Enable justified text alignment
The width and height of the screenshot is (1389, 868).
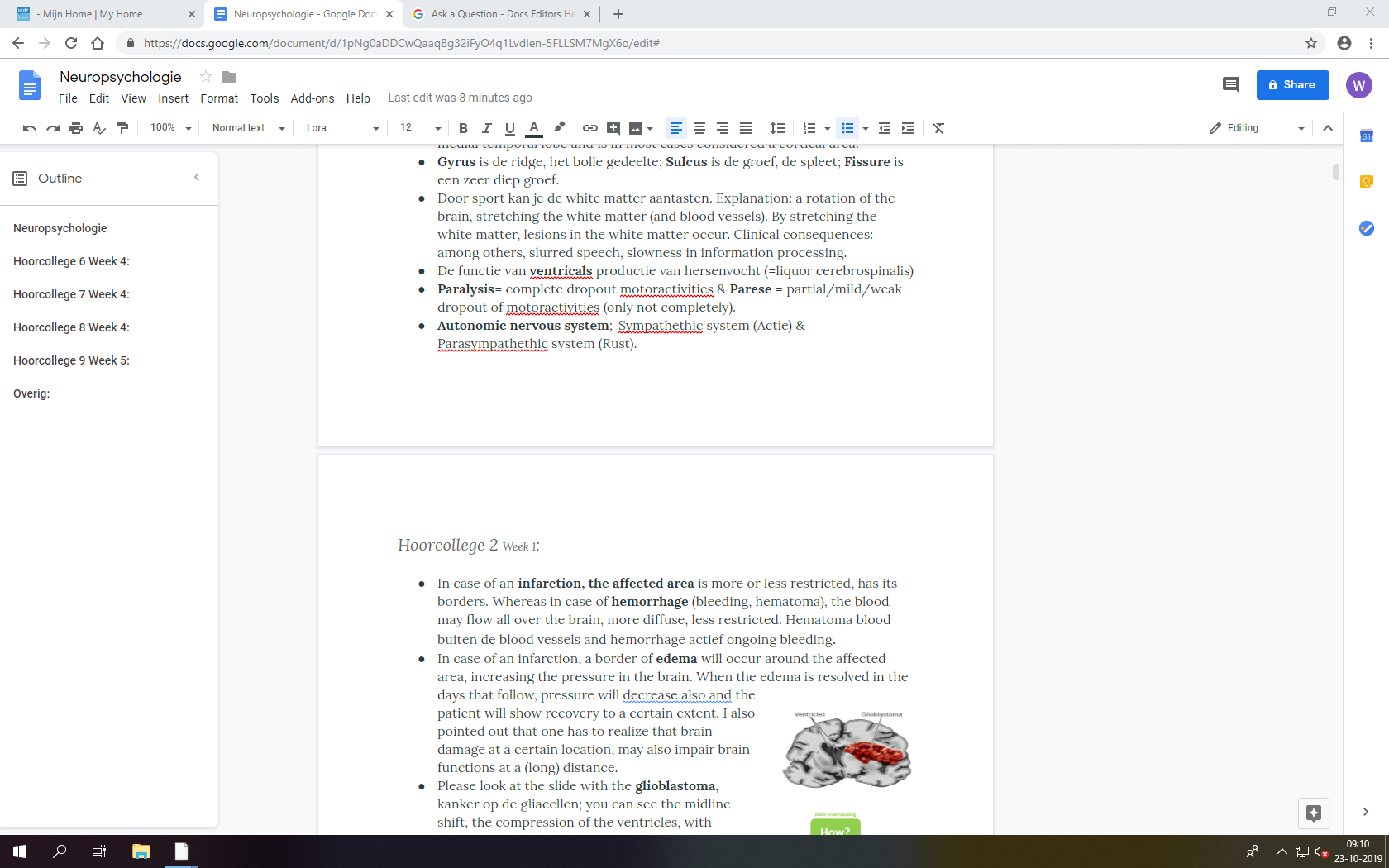tap(745, 128)
